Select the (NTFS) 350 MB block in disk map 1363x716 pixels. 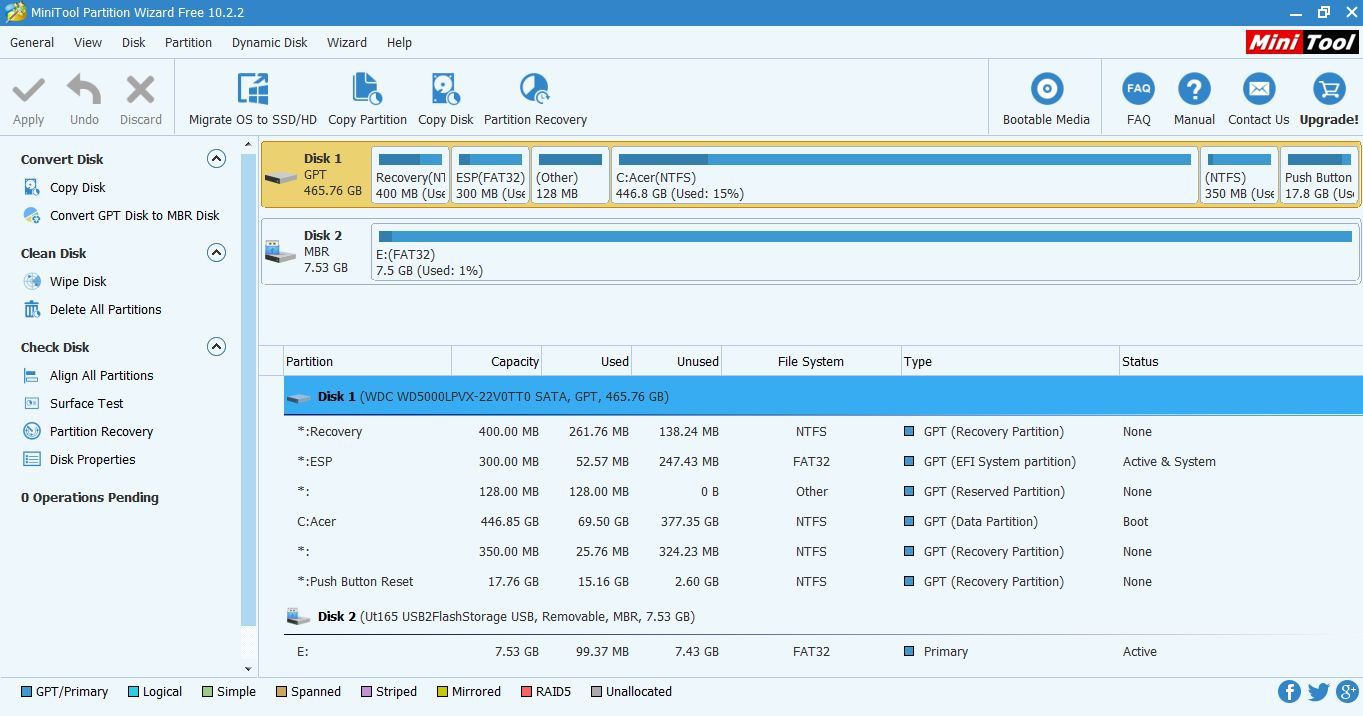[1240, 175]
